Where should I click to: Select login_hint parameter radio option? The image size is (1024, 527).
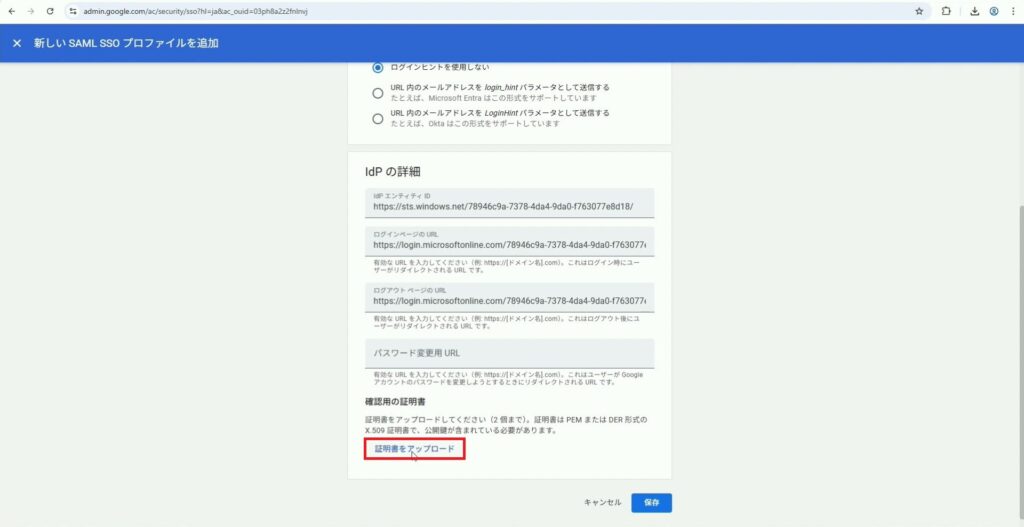[377, 93]
